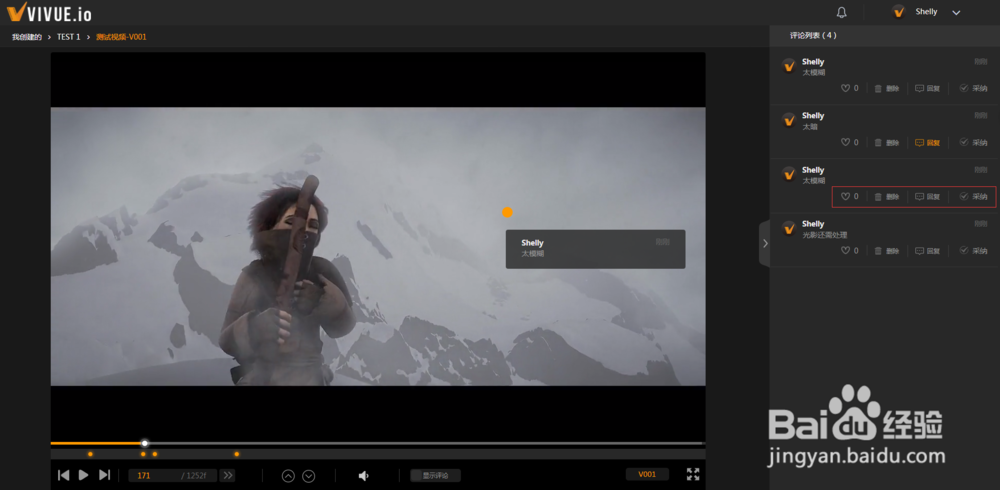Go to the 我创建的 breadcrumb
The width and height of the screenshot is (1000, 490).
coord(27,37)
